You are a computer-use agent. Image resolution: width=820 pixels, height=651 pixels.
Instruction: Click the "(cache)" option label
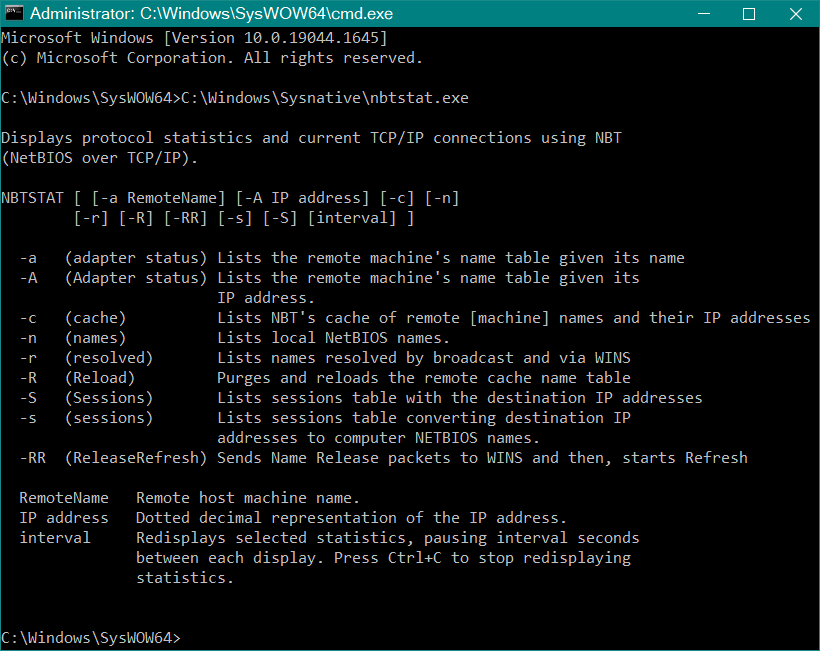pyautogui.click(x=96, y=318)
